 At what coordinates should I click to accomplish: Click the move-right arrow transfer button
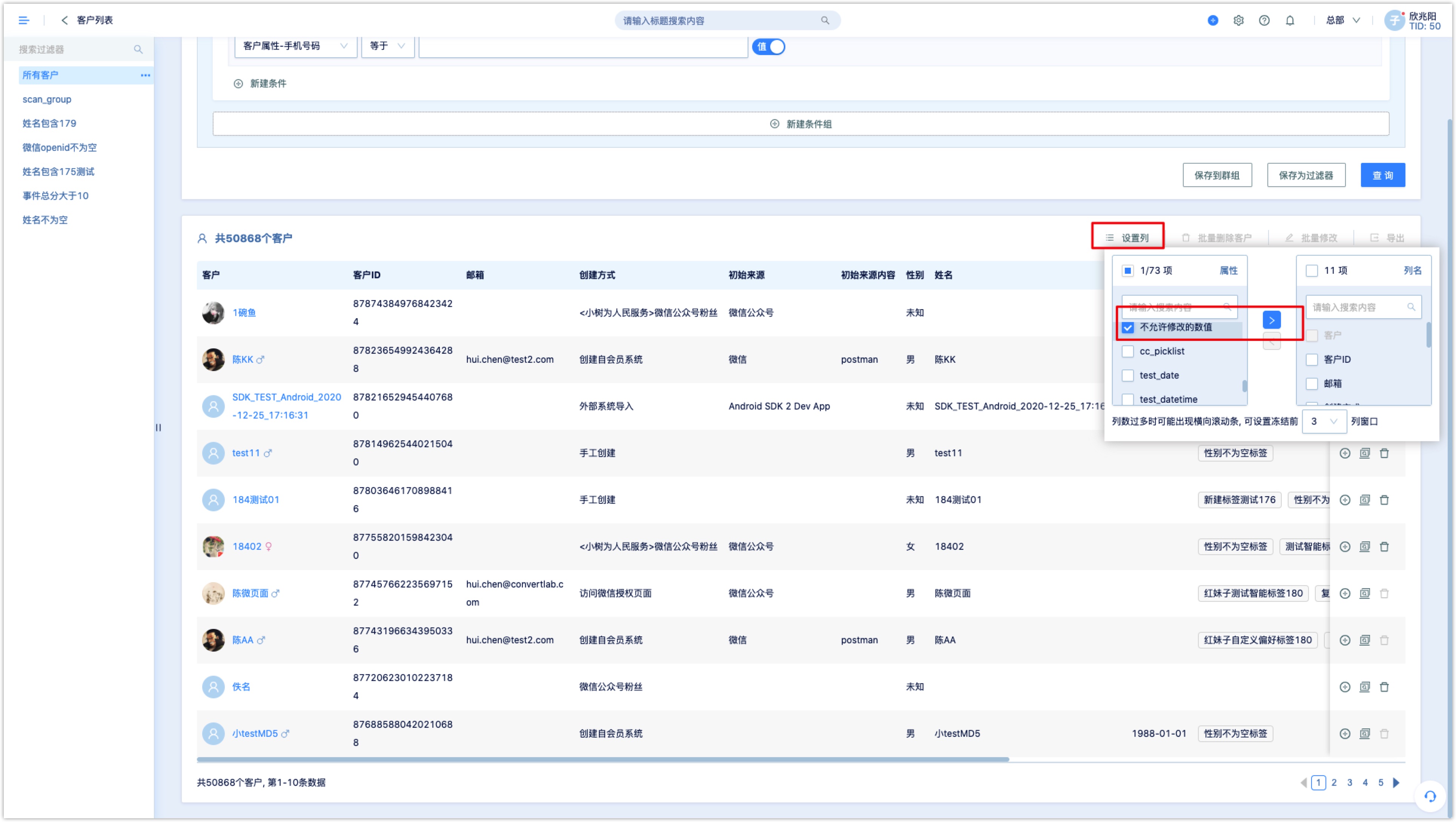(1271, 321)
